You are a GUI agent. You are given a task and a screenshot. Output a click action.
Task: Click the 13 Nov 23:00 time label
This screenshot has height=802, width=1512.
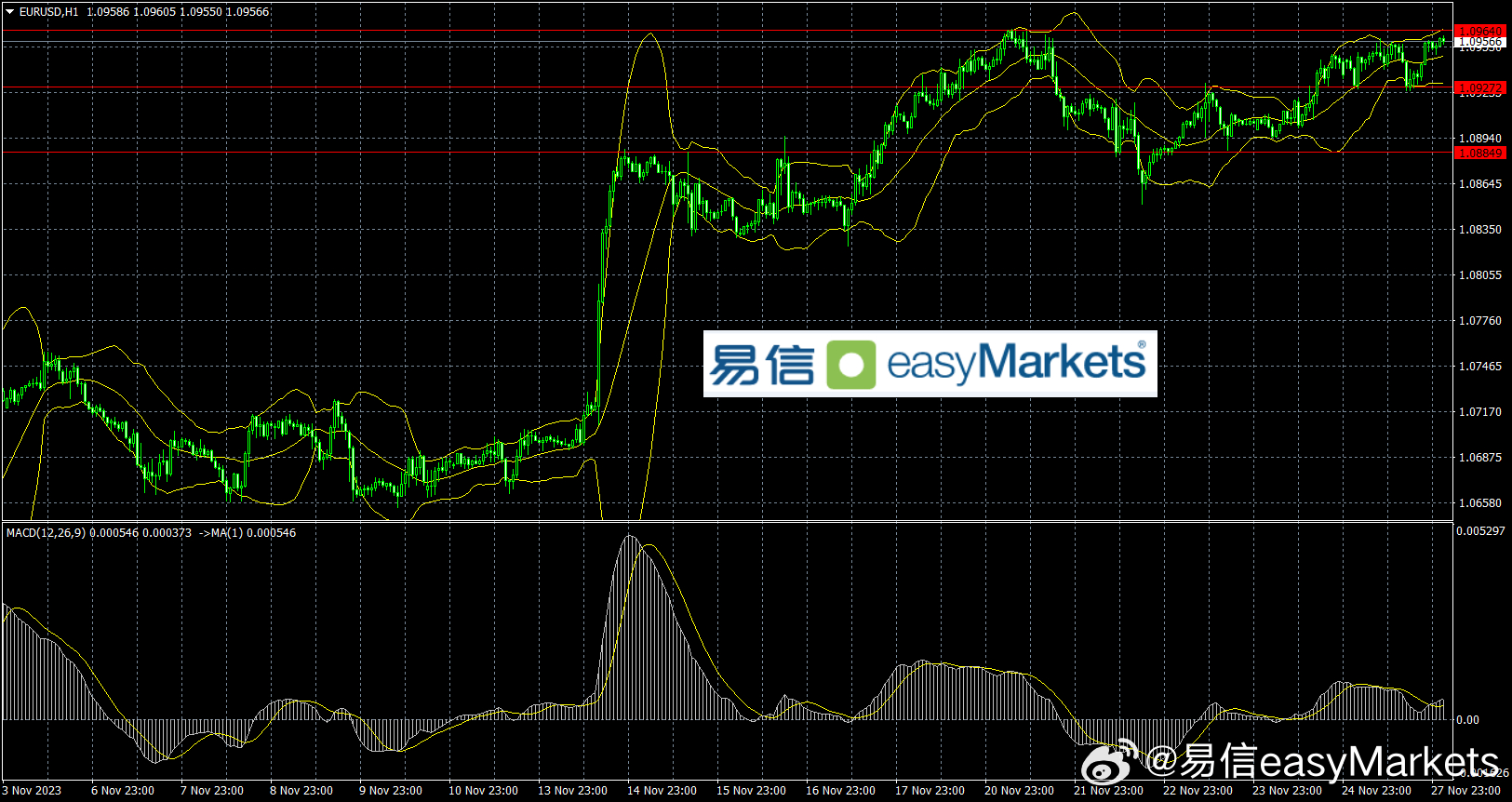(x=572, y=791)
